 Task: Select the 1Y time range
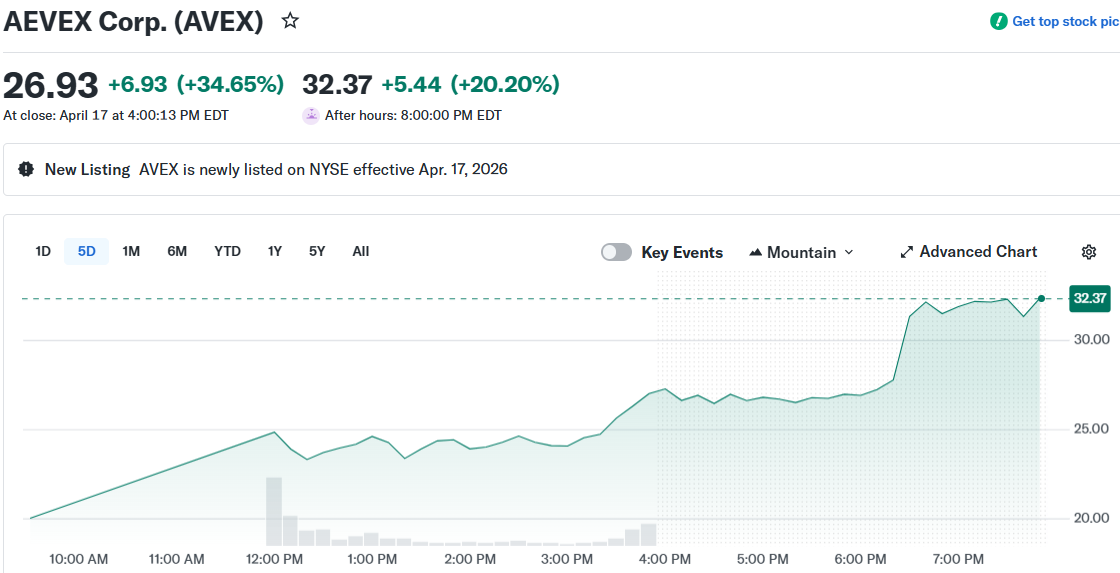pos(274,251)
